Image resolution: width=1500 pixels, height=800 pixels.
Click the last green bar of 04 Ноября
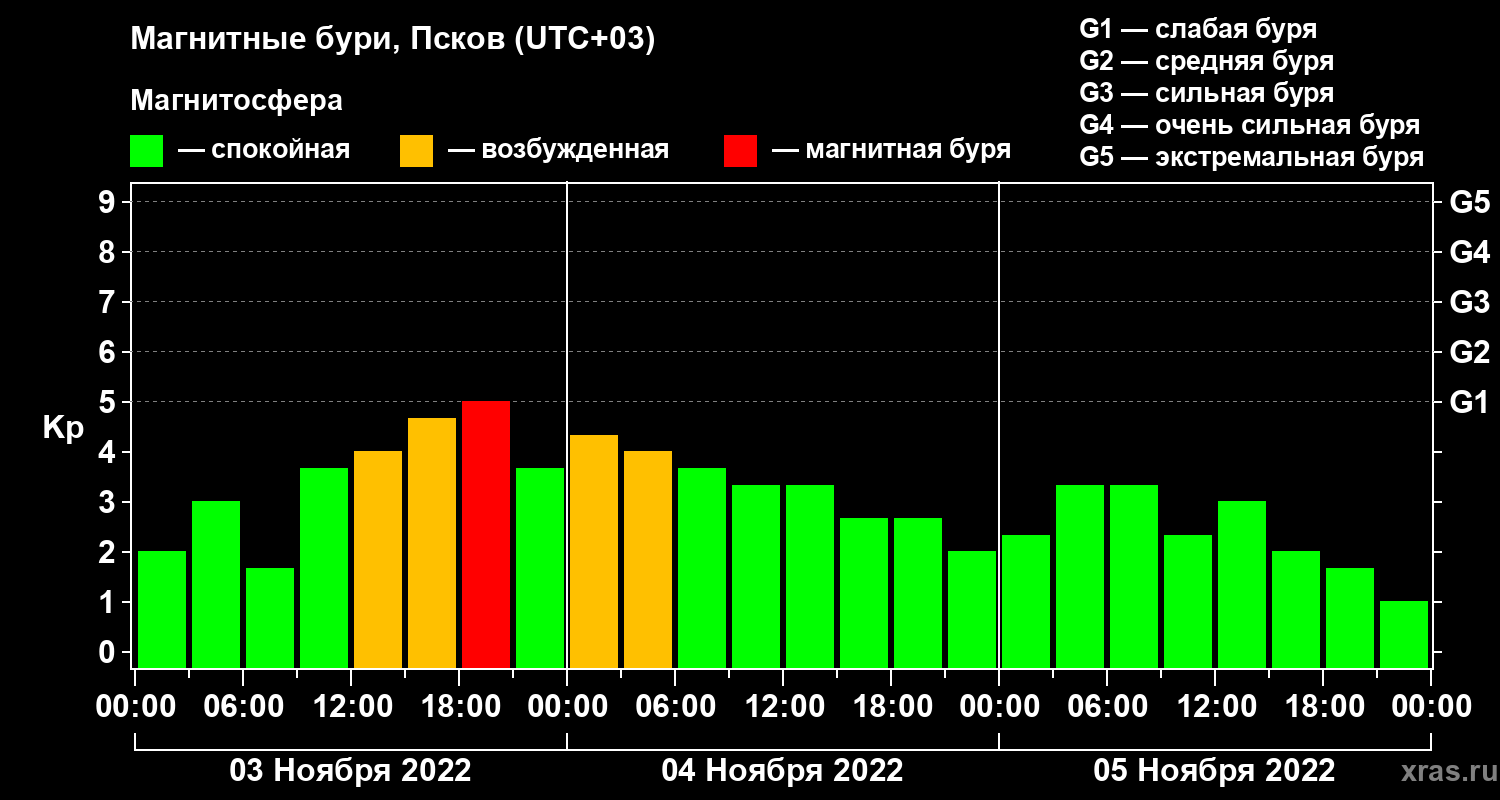click(972, 610)
